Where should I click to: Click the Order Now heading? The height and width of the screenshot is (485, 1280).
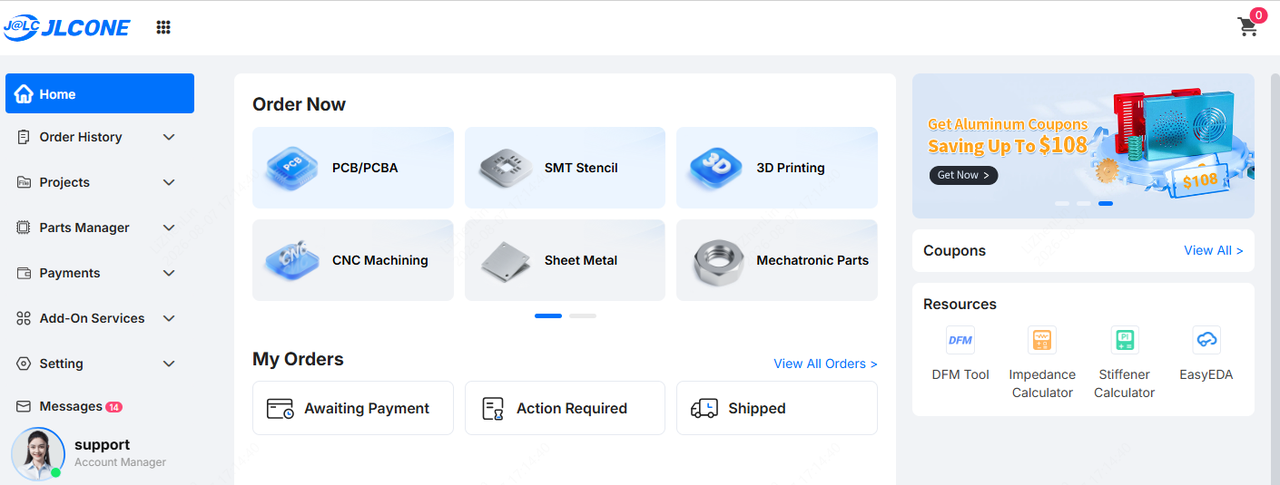point(299,104)
